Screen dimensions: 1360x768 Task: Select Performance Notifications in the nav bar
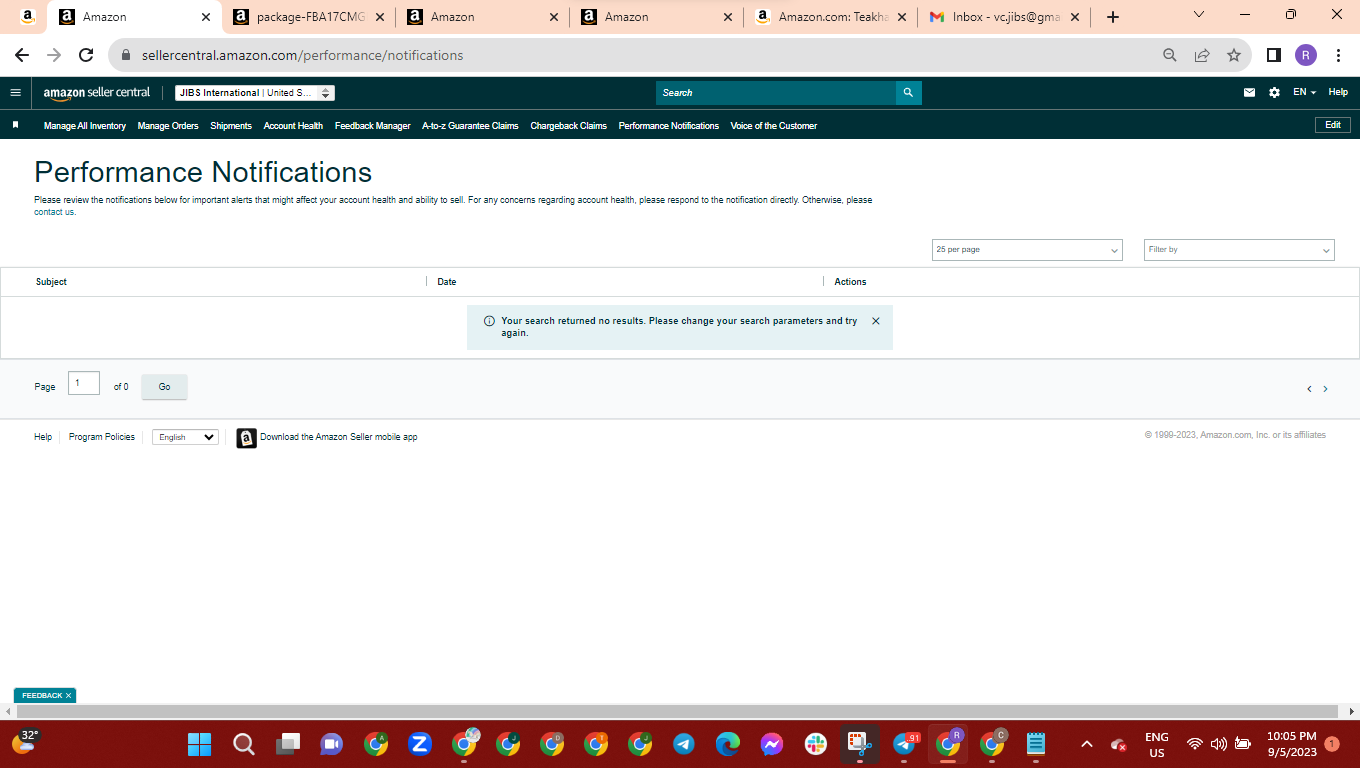tap(669, 126)
